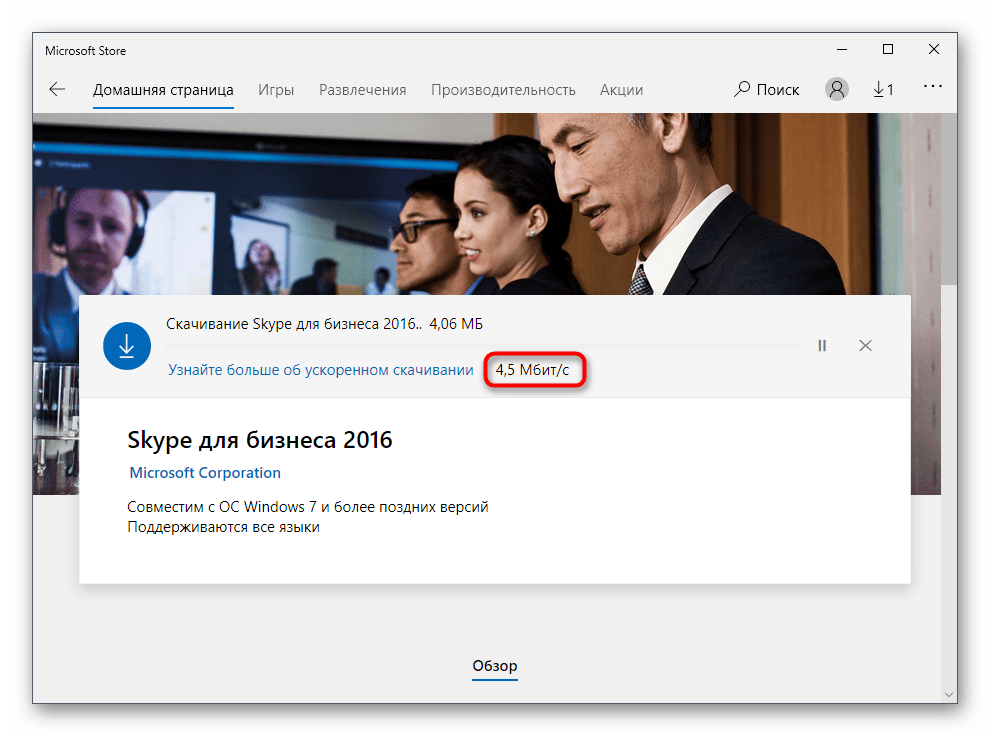Open the Узнайте больше об ускоренном скачивании link

[x=320, y=370]
